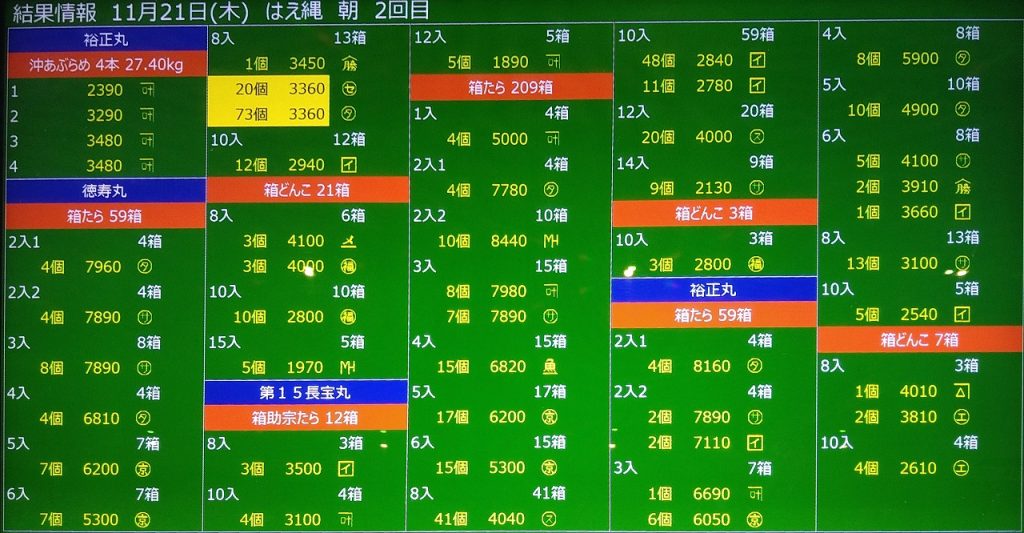Viewport: 1024px width, 533px height.
Task: Open the 第15長宝丸 vessel header
Action: coord(306,392)
